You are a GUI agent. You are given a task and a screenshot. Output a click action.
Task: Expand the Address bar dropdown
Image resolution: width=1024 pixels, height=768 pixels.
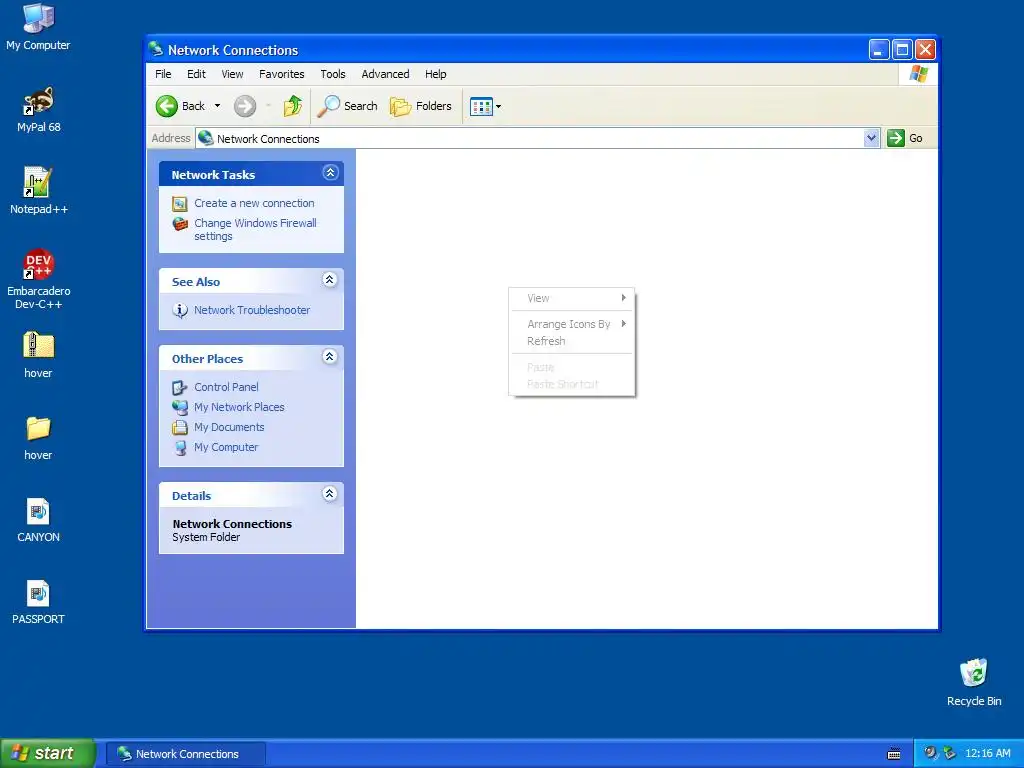coord(871,138)
